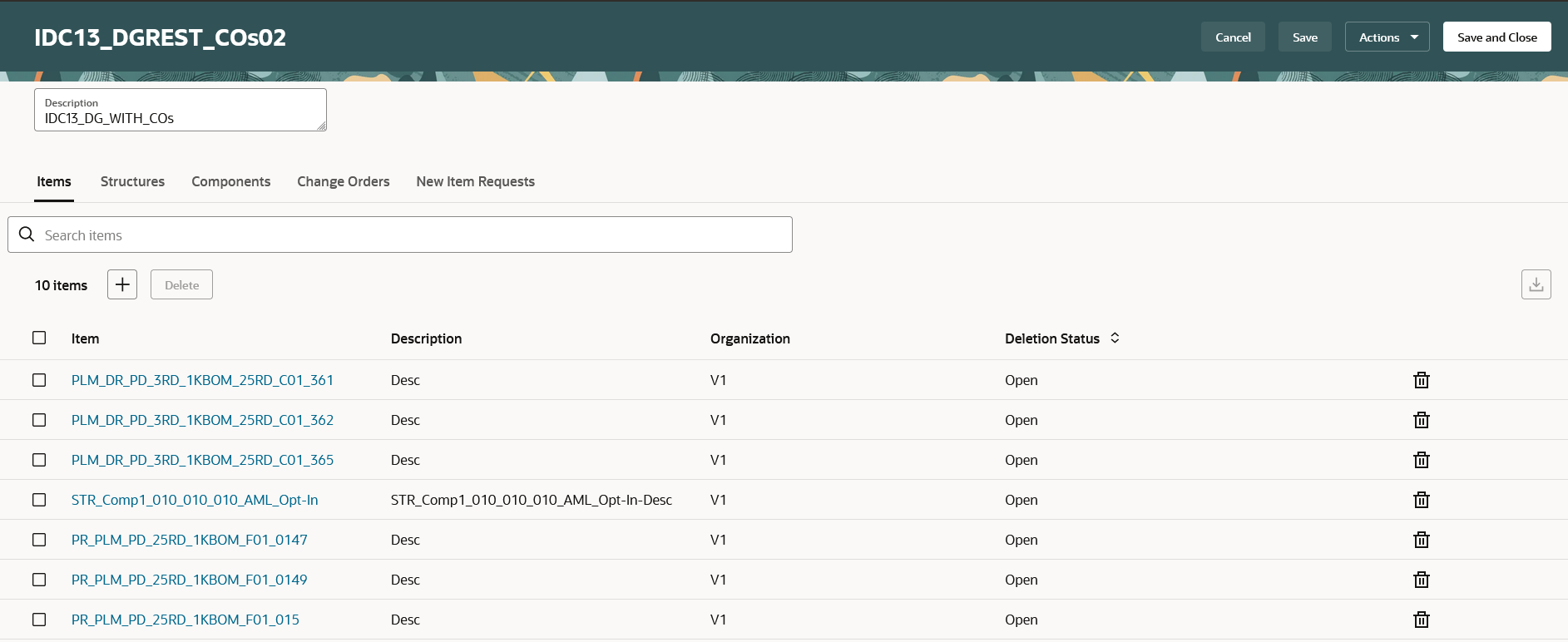1568x642 pixels.
Task: Toggle the select-all checkbox in header
Action: coord(39,338)
